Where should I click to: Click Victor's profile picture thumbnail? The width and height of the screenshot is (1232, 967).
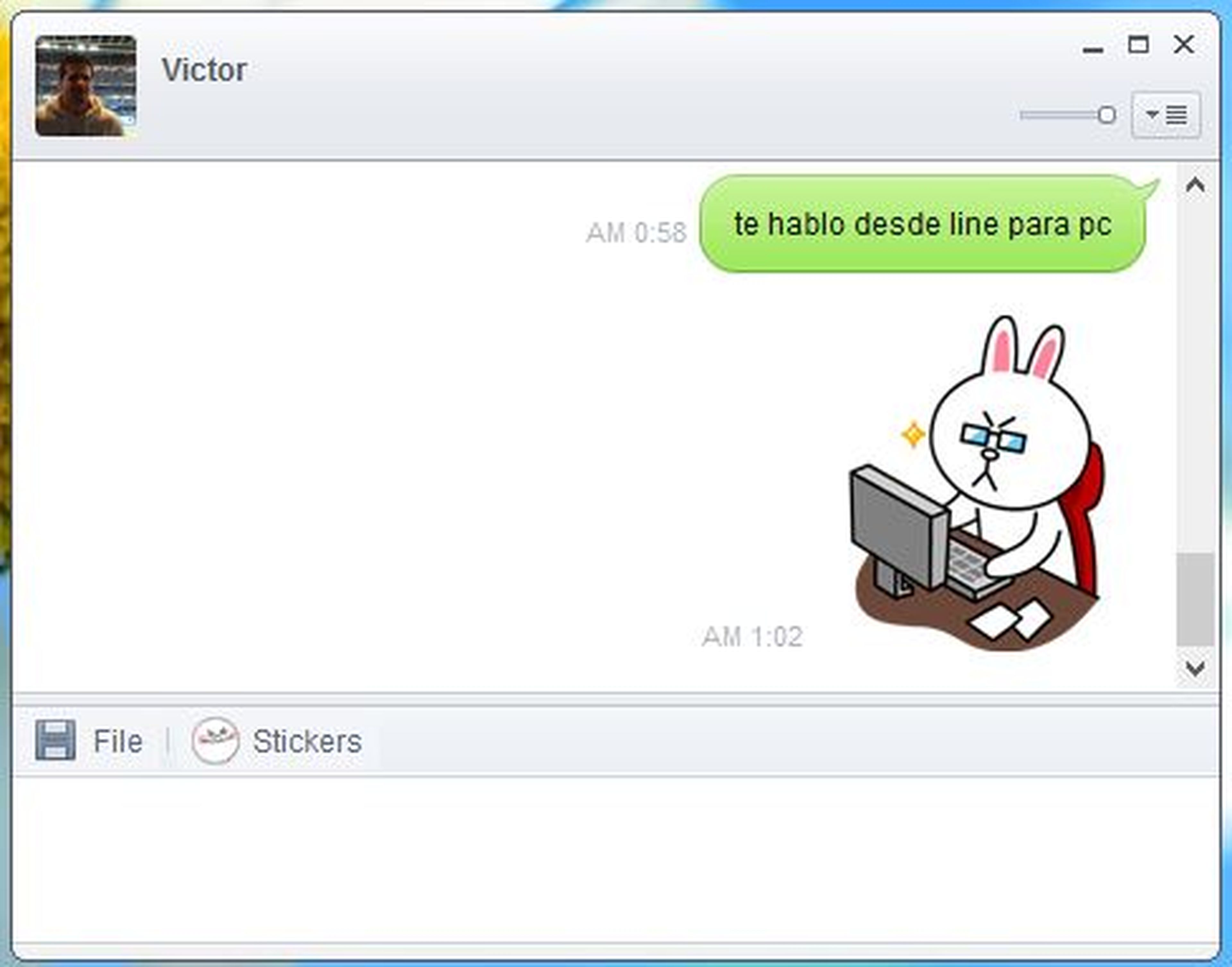(85, 85)
